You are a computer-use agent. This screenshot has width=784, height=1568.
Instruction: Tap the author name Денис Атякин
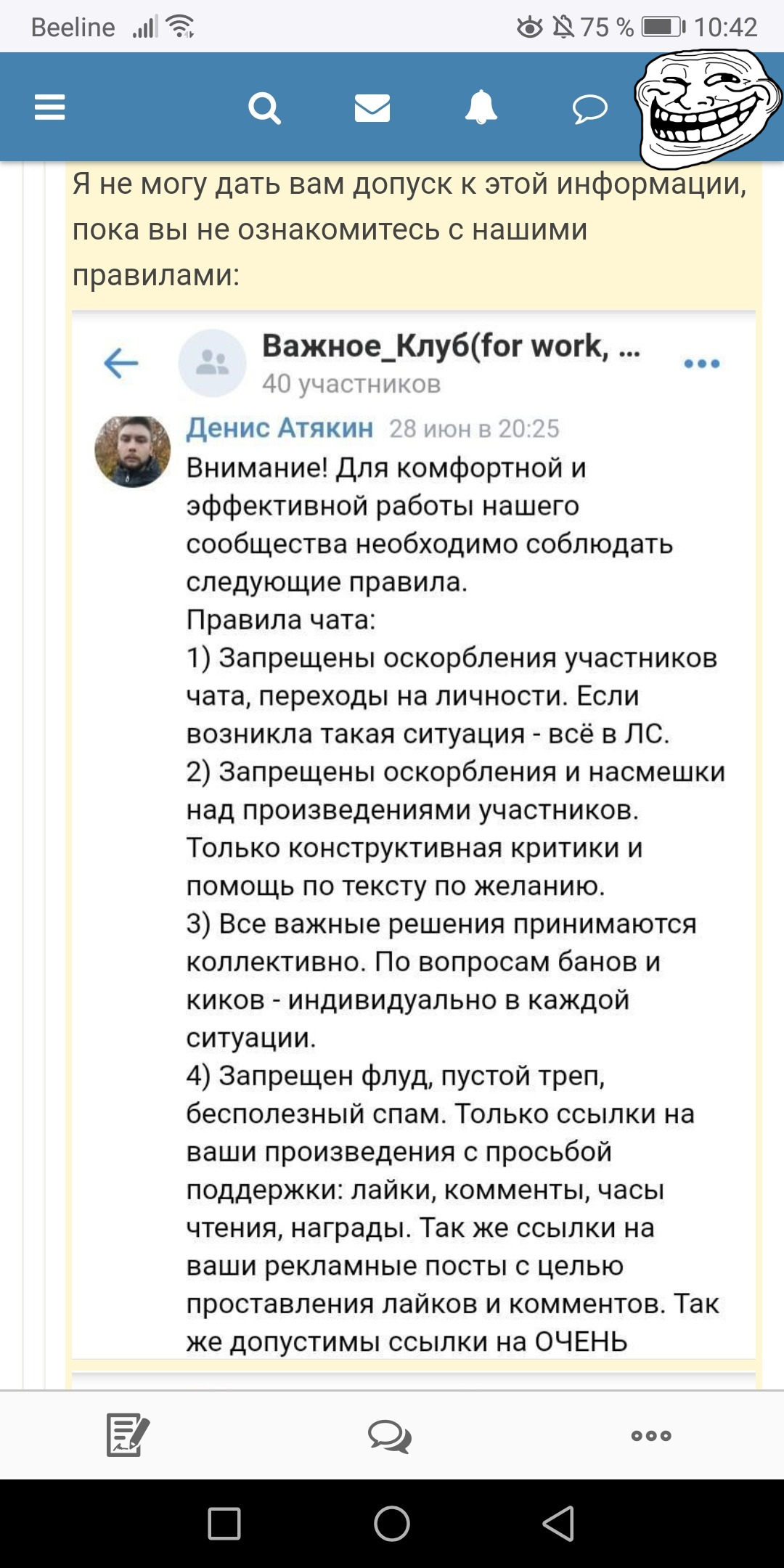(279, 428)
